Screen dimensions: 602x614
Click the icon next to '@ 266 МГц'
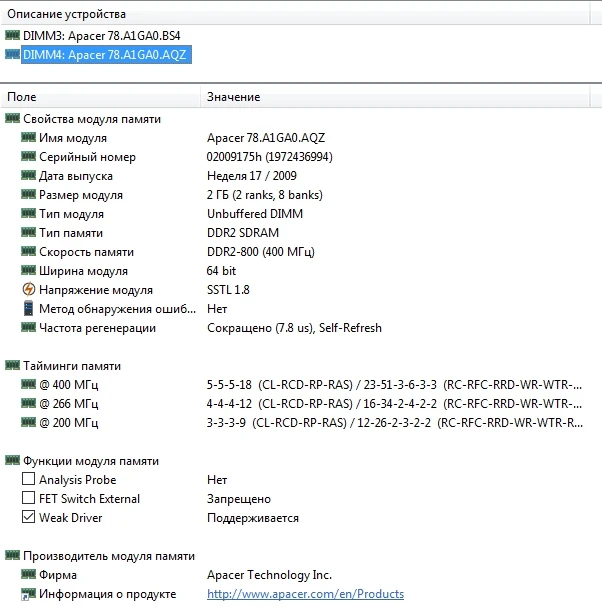(28, 403)
